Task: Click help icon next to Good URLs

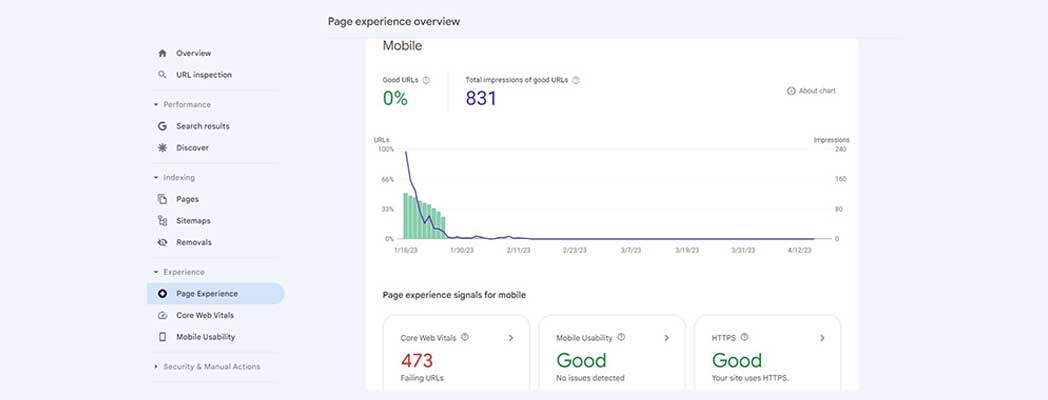Action: (426, 80)
